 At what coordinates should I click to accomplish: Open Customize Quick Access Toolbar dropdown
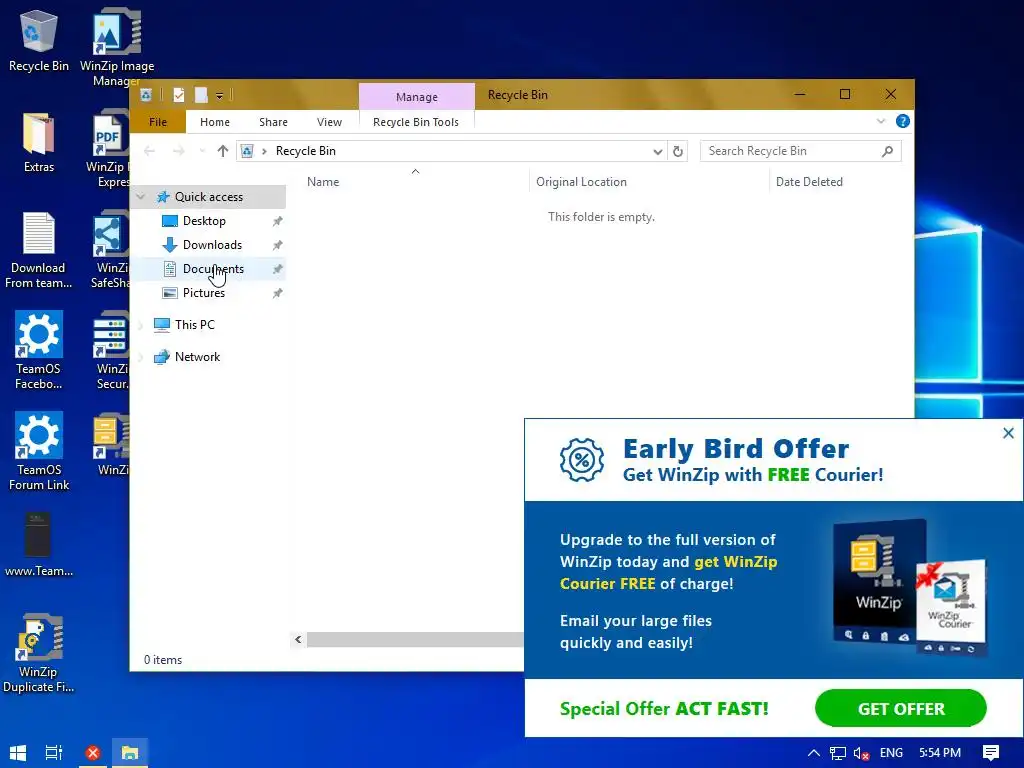tap(219, 96)
